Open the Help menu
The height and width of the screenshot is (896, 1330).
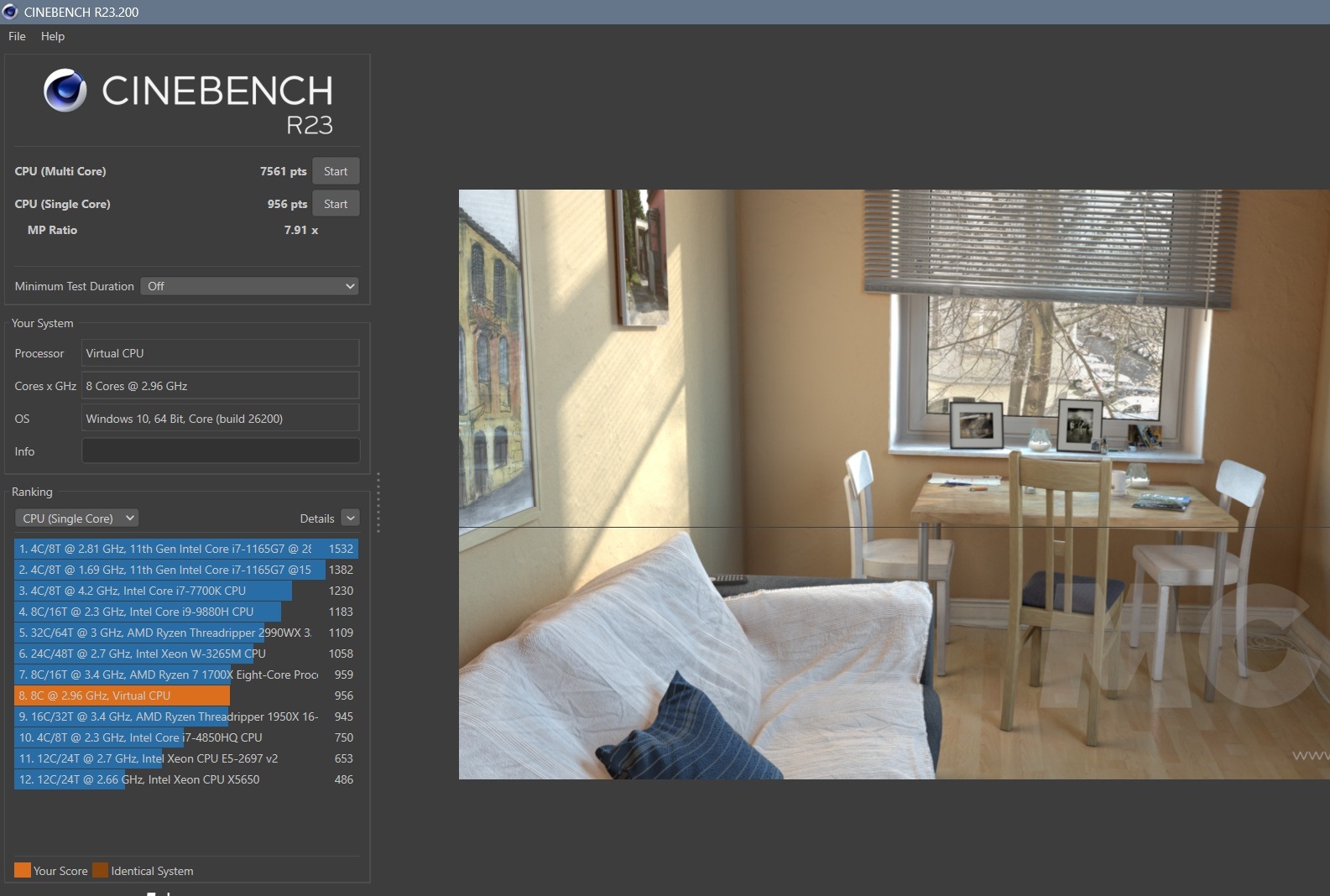53,36
